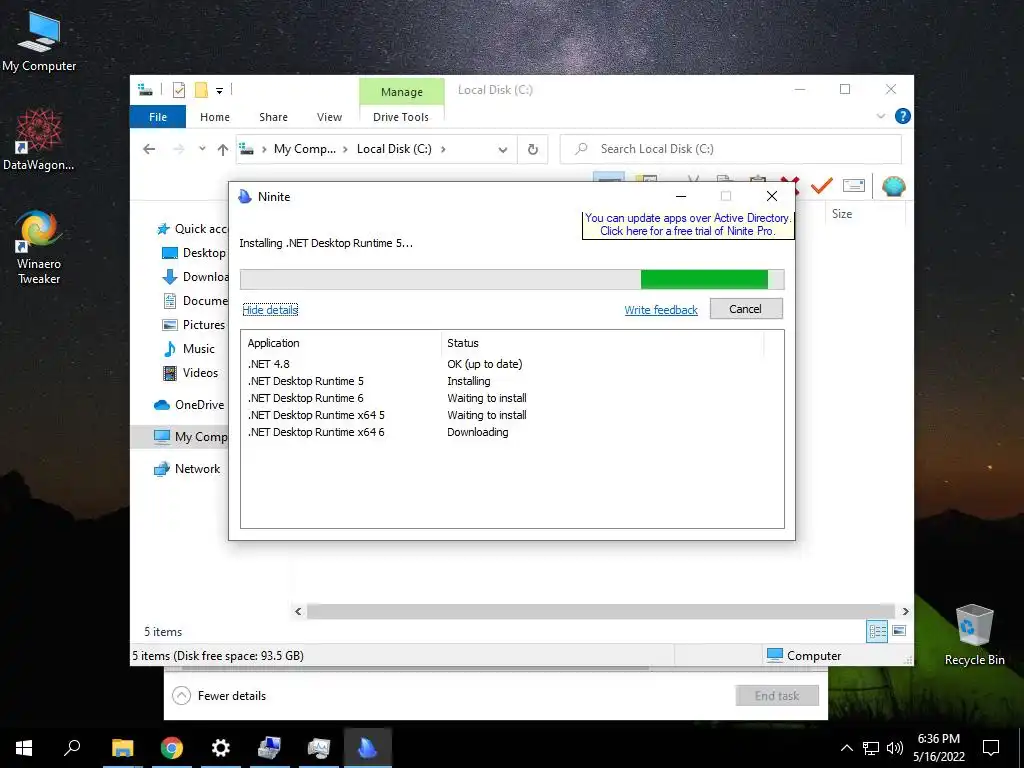Expand the chevron after My Comp... breadcrumb
This screenshot has height=768, width=1024.
[345, 150]
